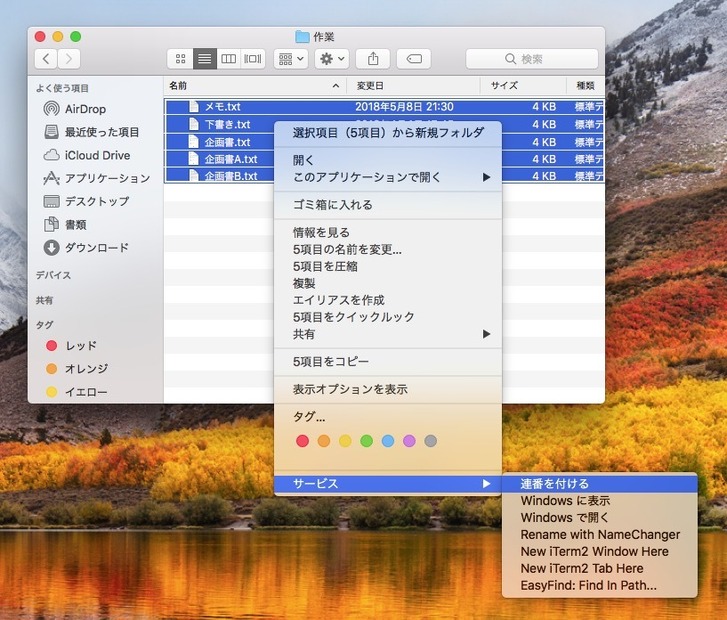727x620 pixels.
Task: Choose 情報を見る in the context menu
Action: click(388, 232)
